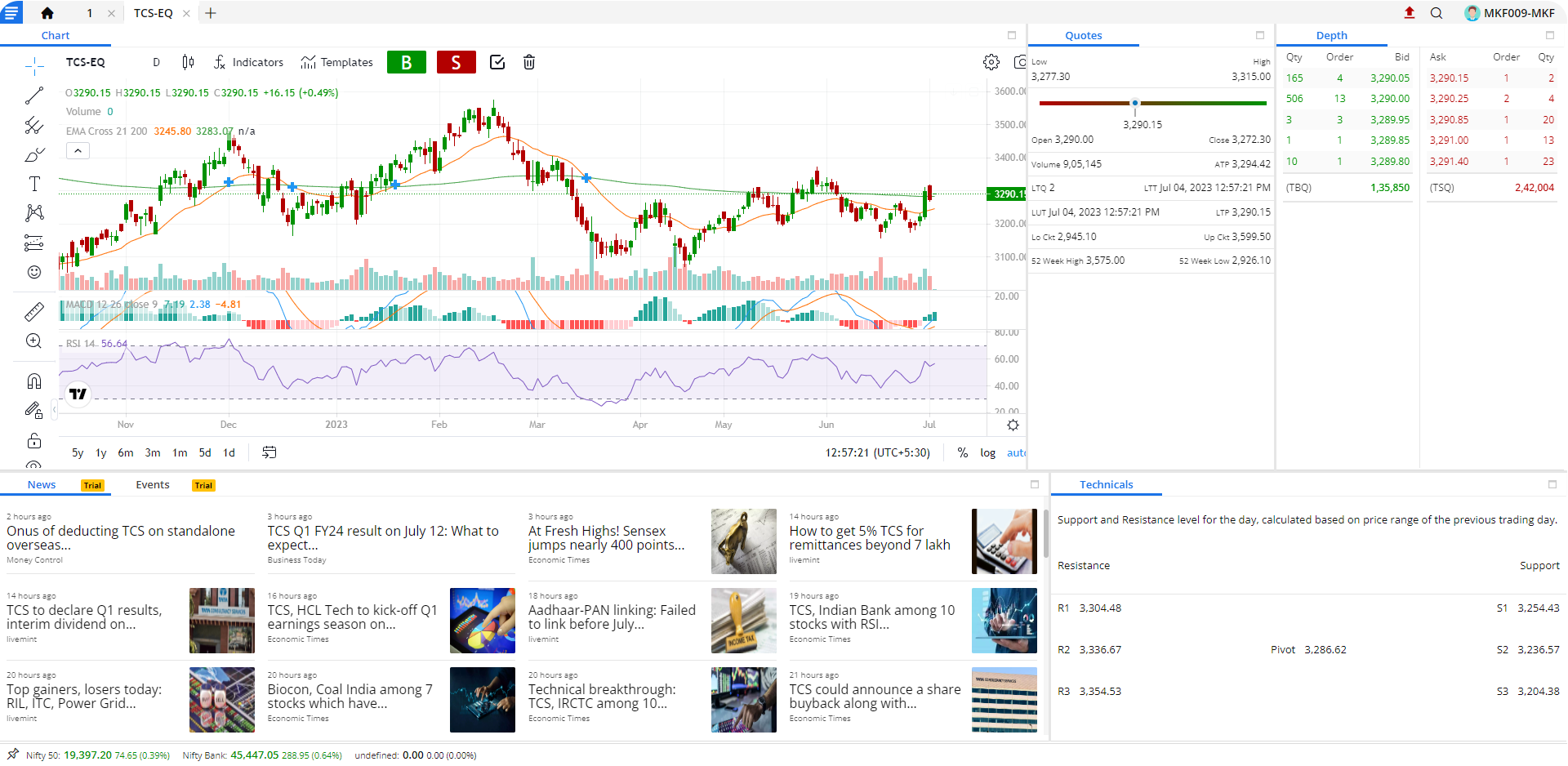The image size is (1568, 766).
Task: Open the TCS-EQ symbol search
Action: [x=86, y=62]
